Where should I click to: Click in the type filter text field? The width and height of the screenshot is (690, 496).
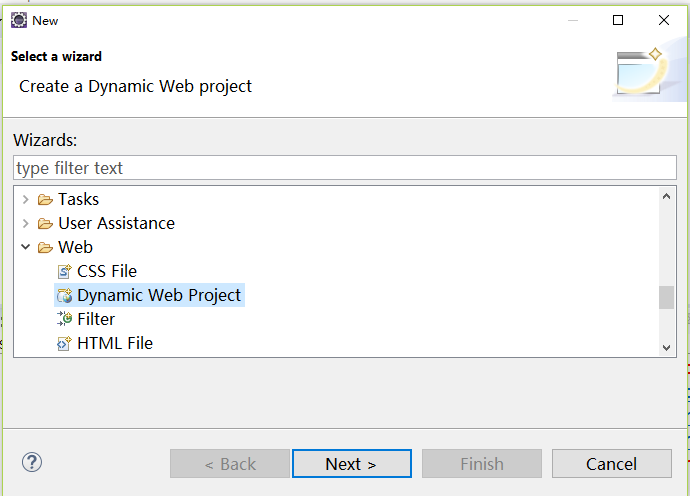345,168
